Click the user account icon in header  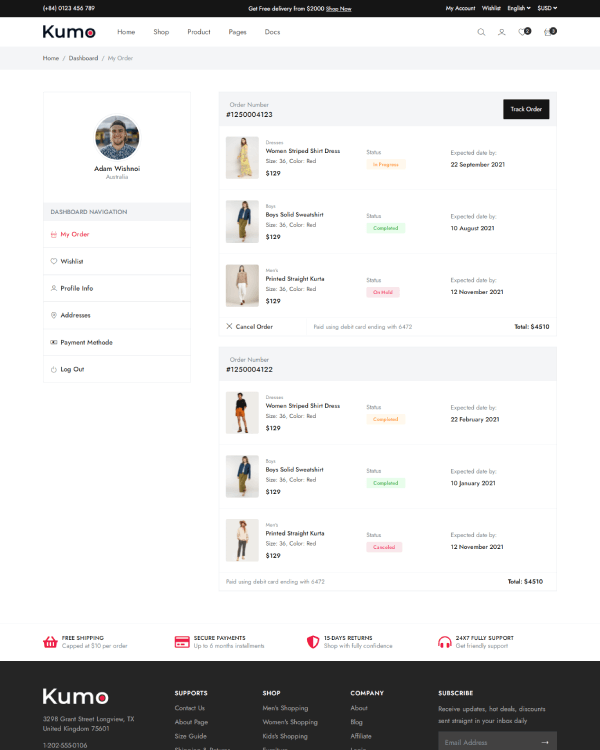click(x=501, y=32)
